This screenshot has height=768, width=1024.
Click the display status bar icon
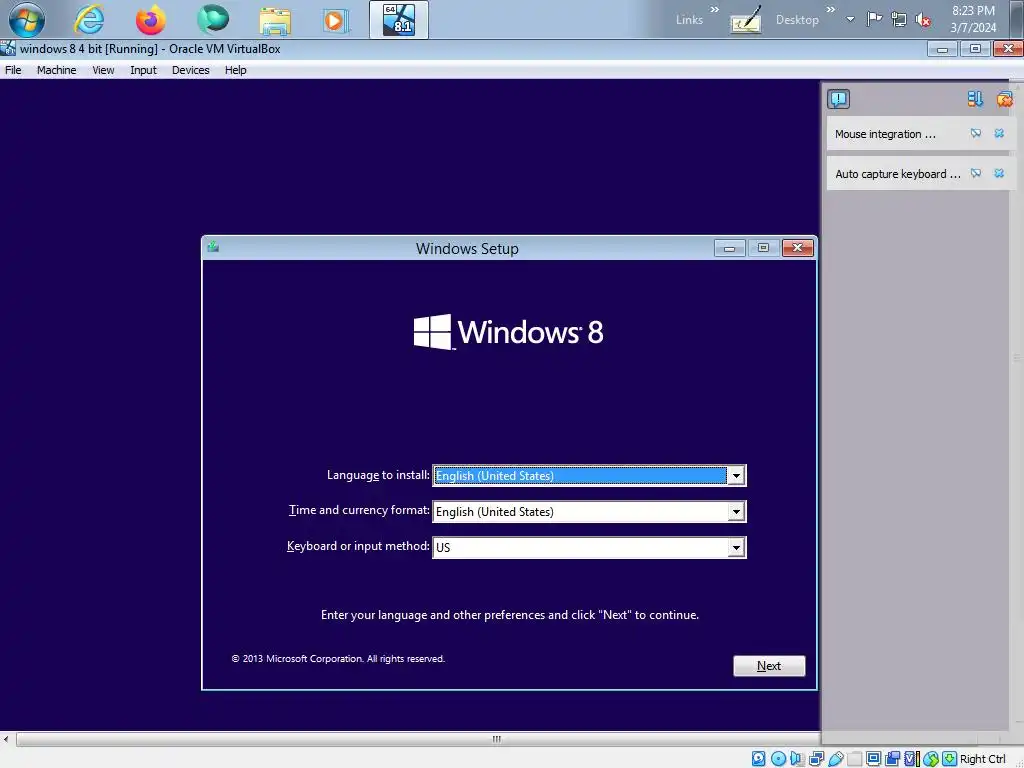(x=873, y=758)
